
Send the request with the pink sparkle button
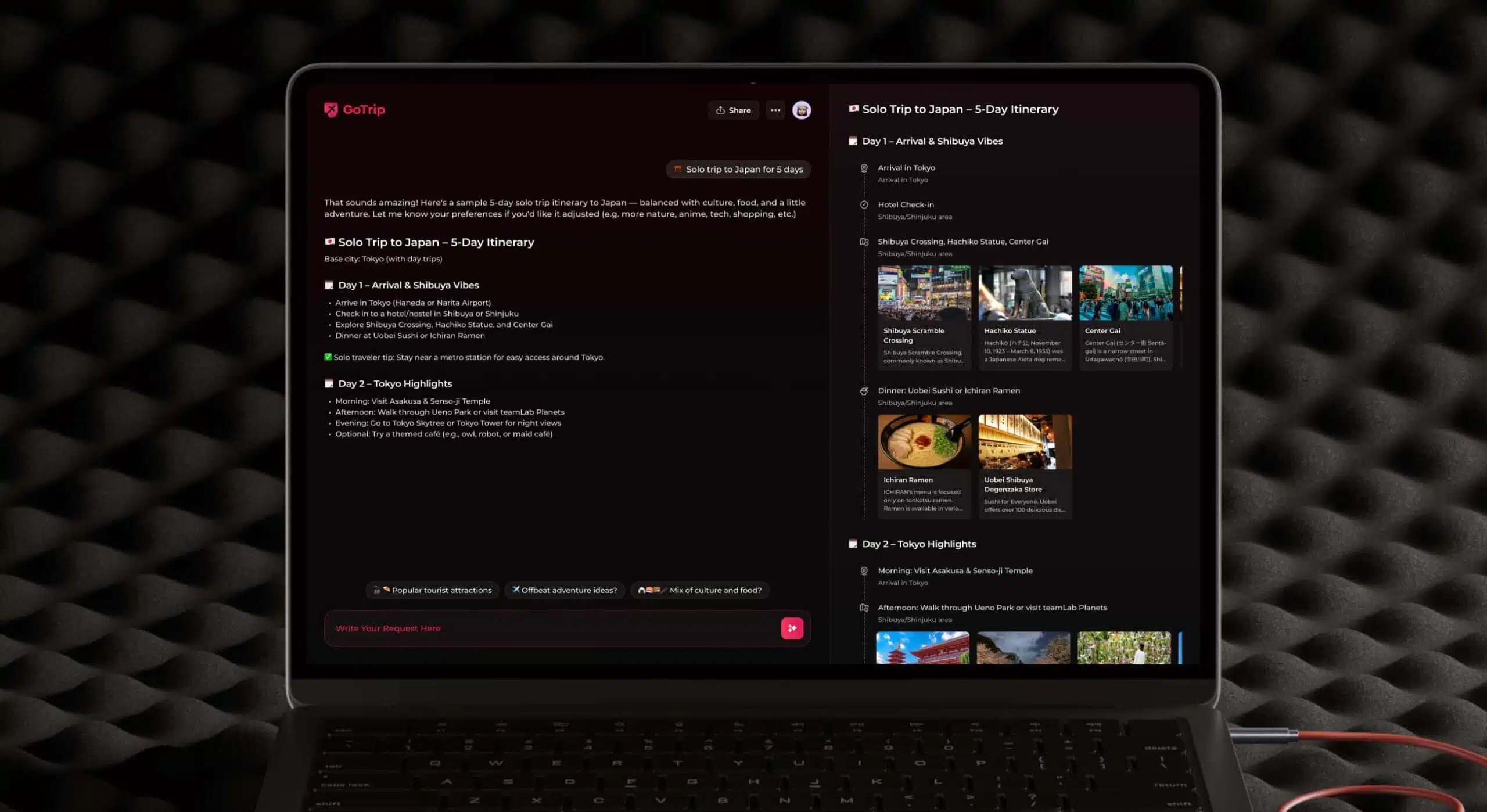tap(792, 628)
